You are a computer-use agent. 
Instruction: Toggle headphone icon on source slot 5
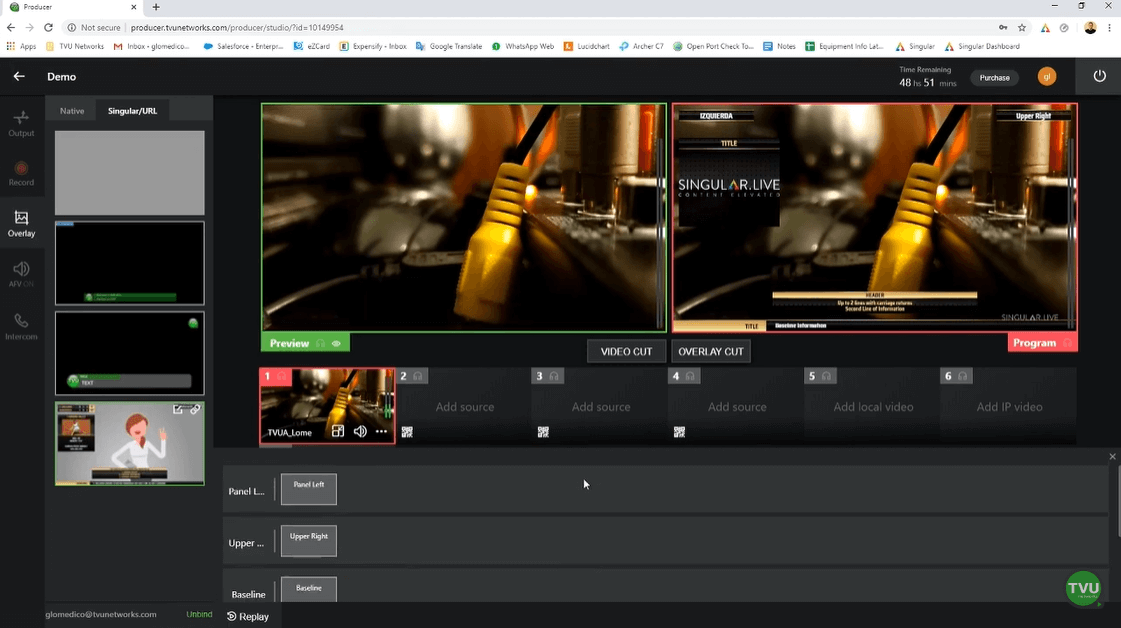826,376
